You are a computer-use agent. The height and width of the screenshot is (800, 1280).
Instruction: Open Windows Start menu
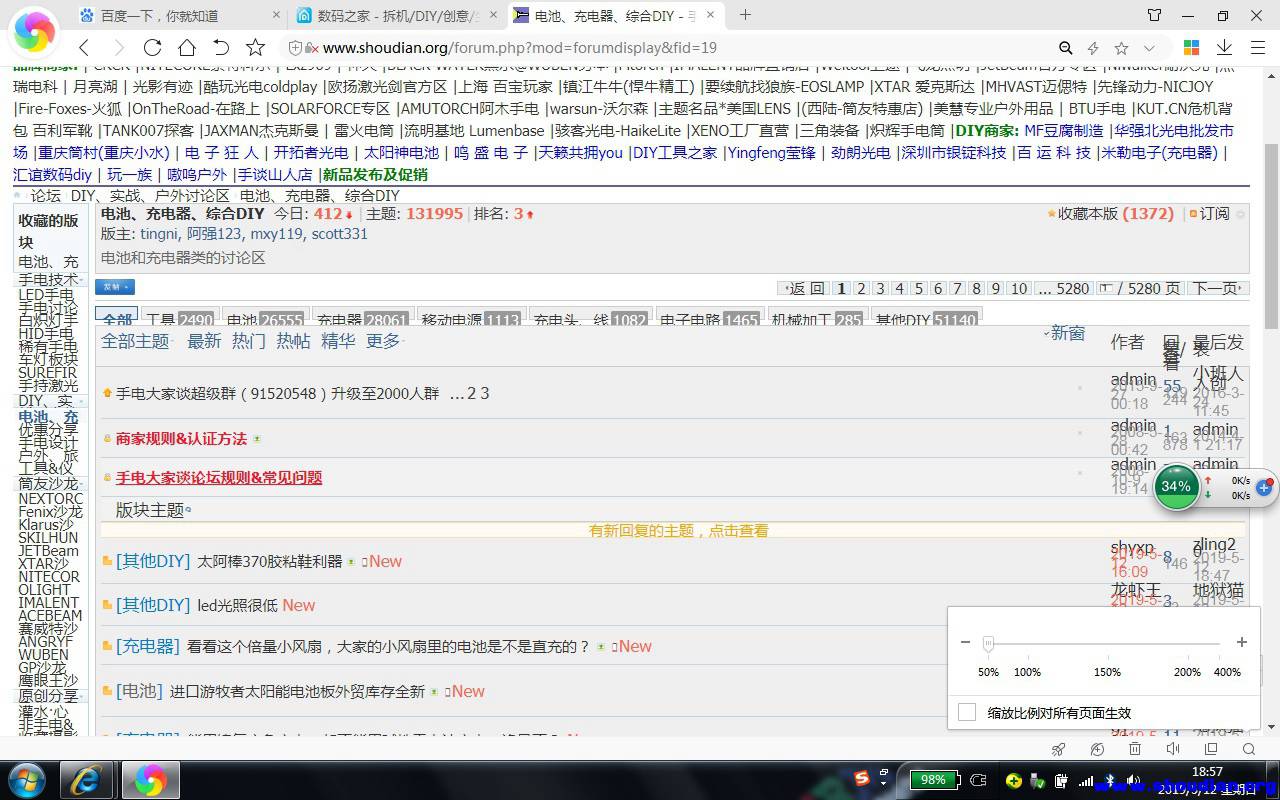click(25, 779)
